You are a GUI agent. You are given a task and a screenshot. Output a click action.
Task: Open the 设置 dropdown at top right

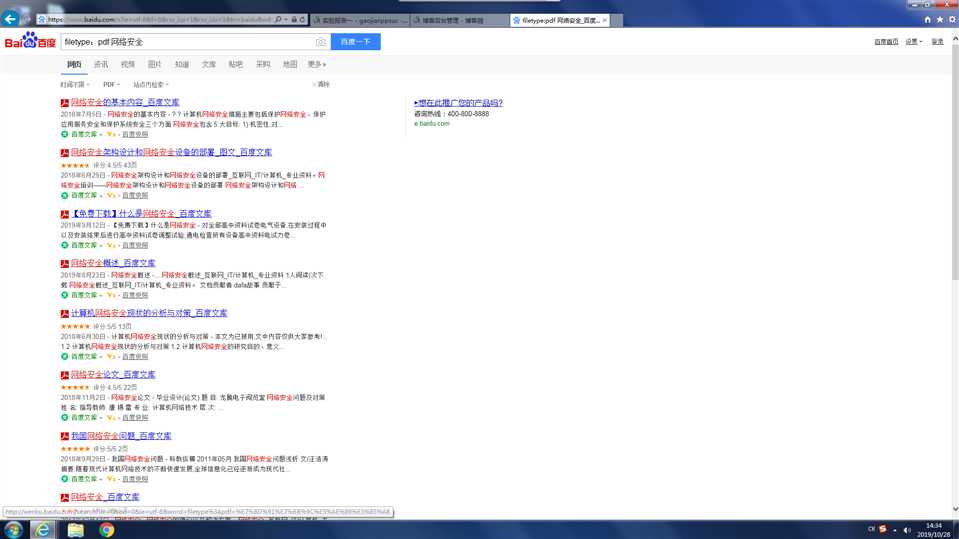pos(914,42)
